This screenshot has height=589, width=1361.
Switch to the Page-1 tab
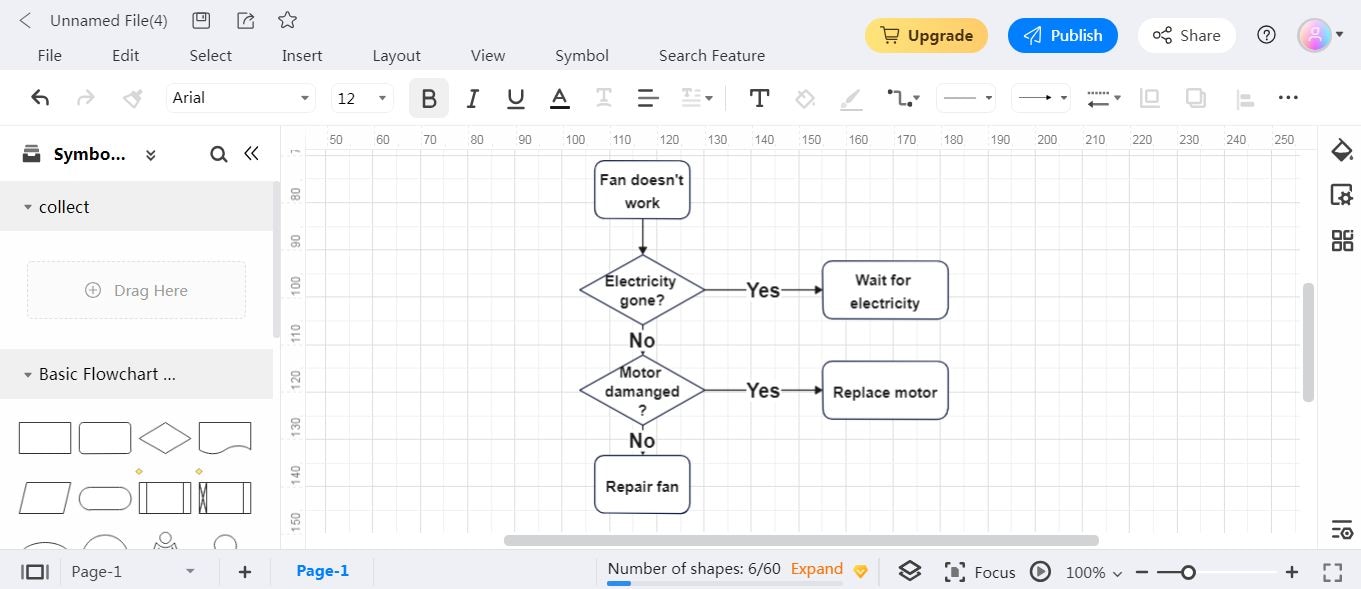(323, 571)
